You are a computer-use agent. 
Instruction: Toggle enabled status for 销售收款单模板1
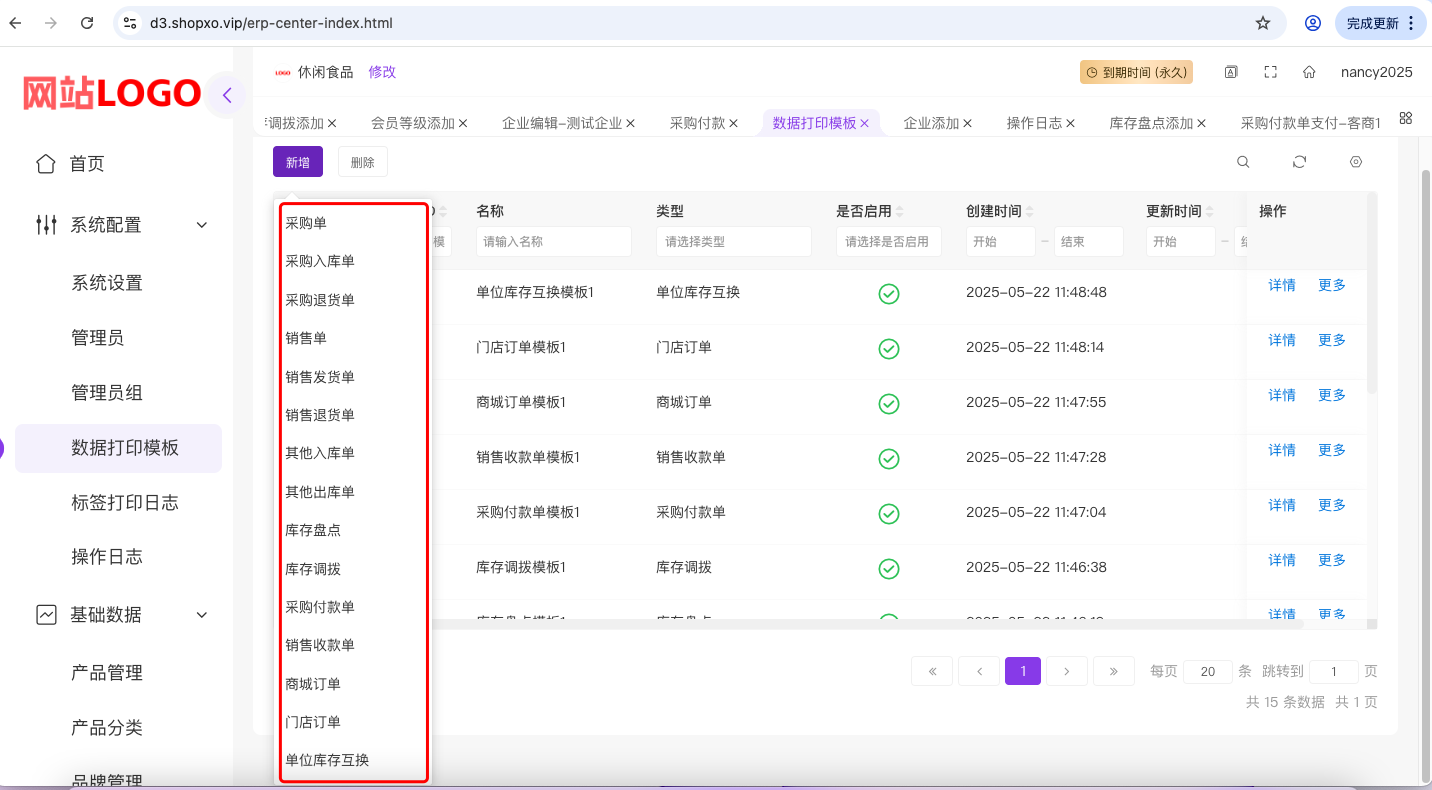(x=888, y=458)
